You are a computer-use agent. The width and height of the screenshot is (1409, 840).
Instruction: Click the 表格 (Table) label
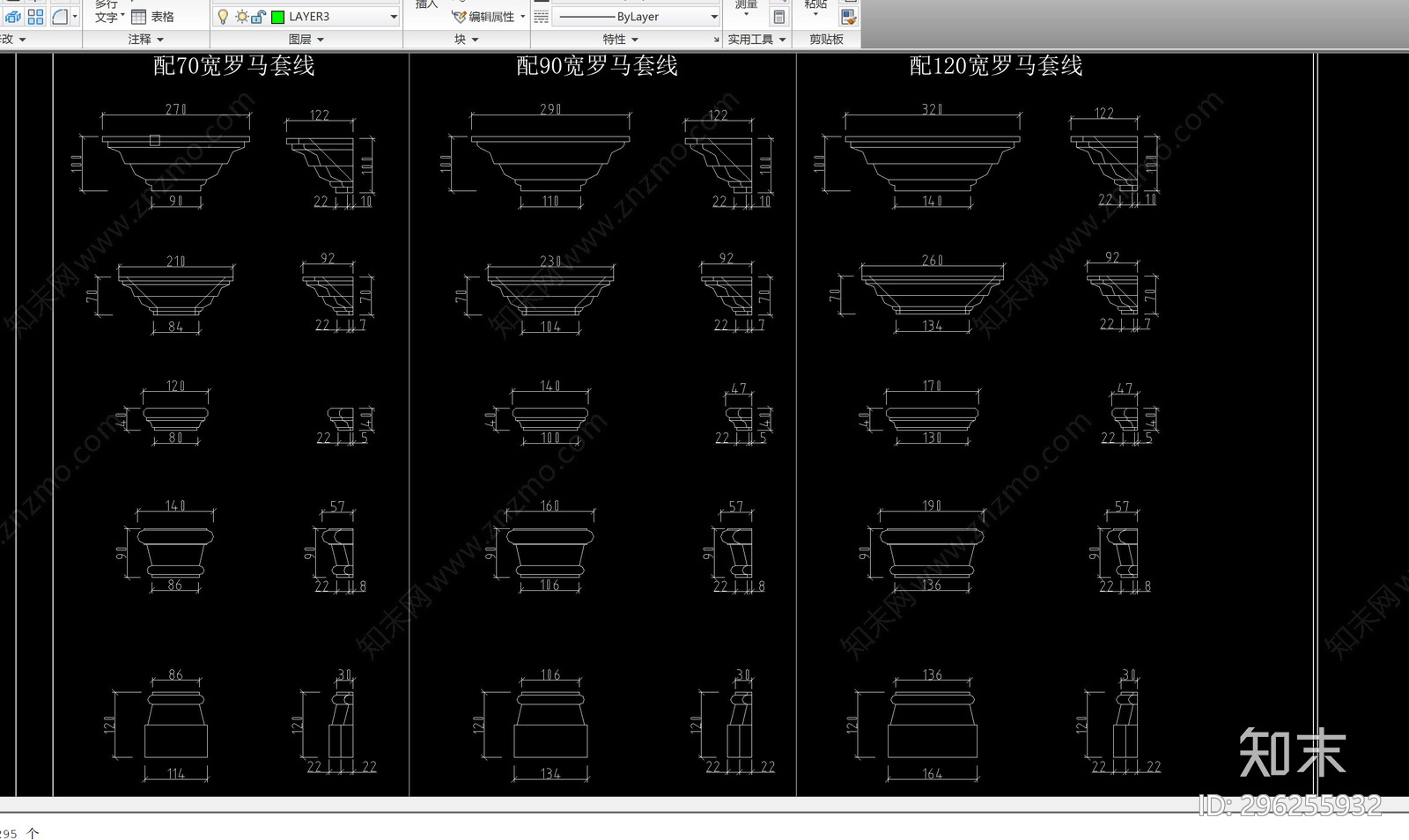coord(162,17)
